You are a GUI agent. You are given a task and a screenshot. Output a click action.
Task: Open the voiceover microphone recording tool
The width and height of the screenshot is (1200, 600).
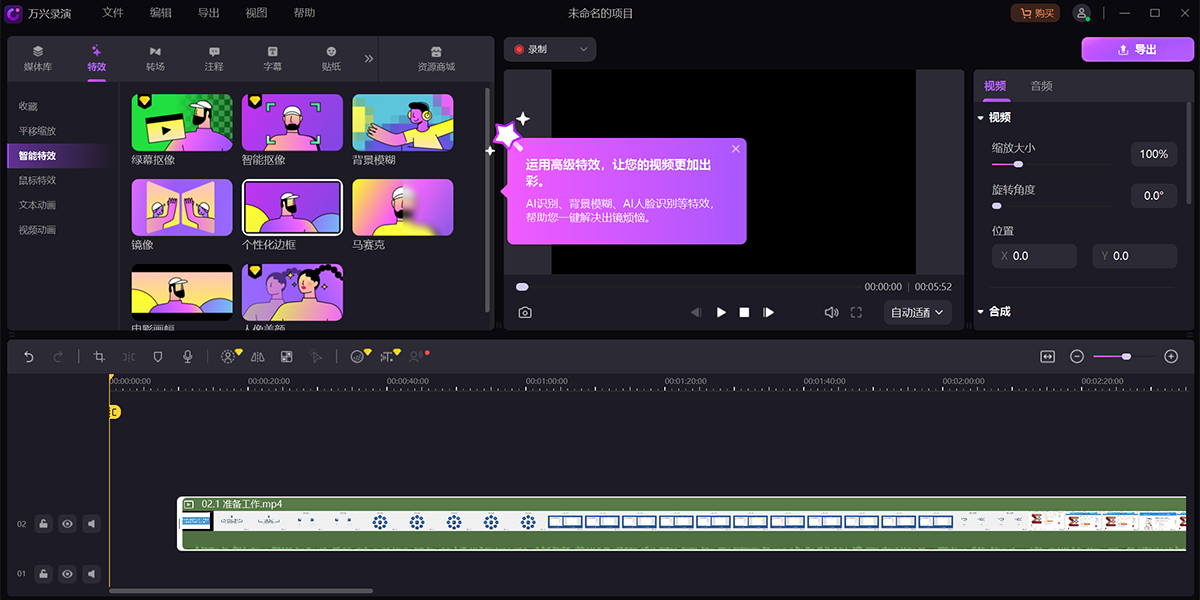point(187,356)
